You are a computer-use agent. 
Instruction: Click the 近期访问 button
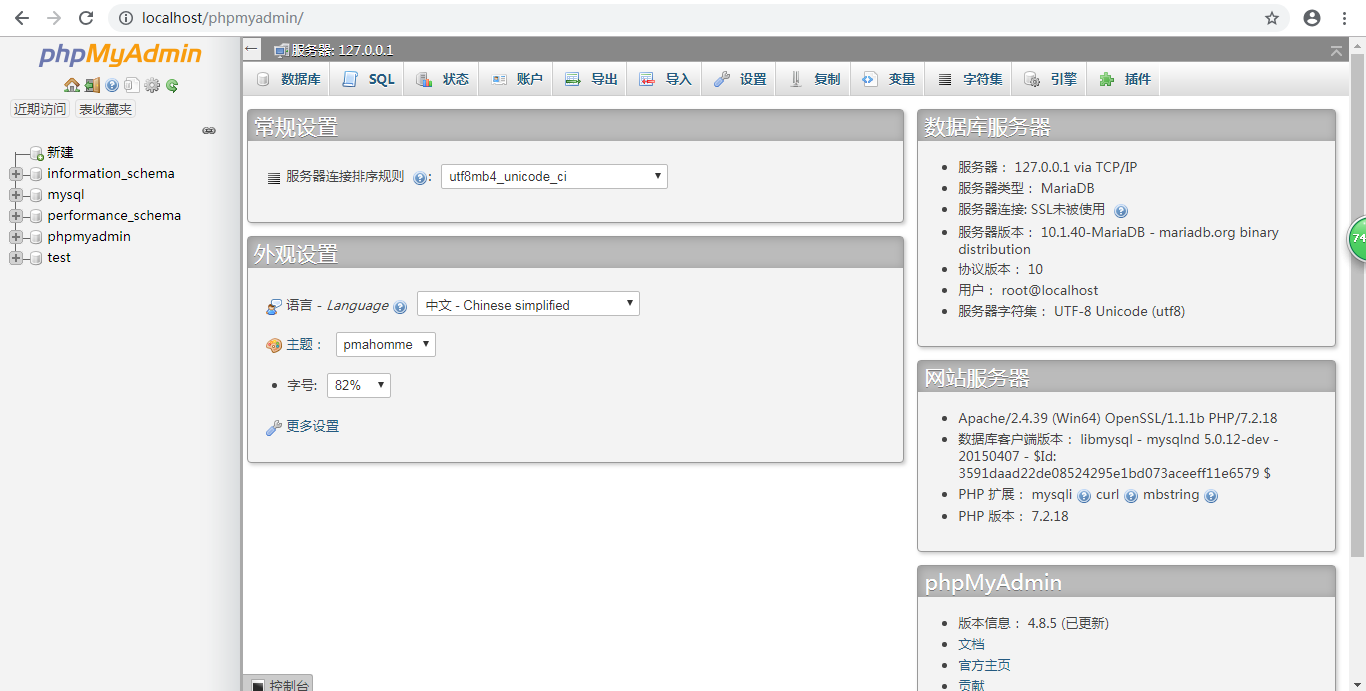pos(39,110)
